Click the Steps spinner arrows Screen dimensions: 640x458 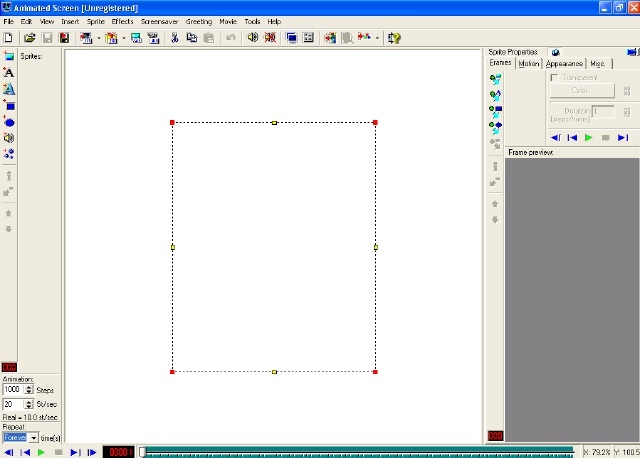click(29, 389)
